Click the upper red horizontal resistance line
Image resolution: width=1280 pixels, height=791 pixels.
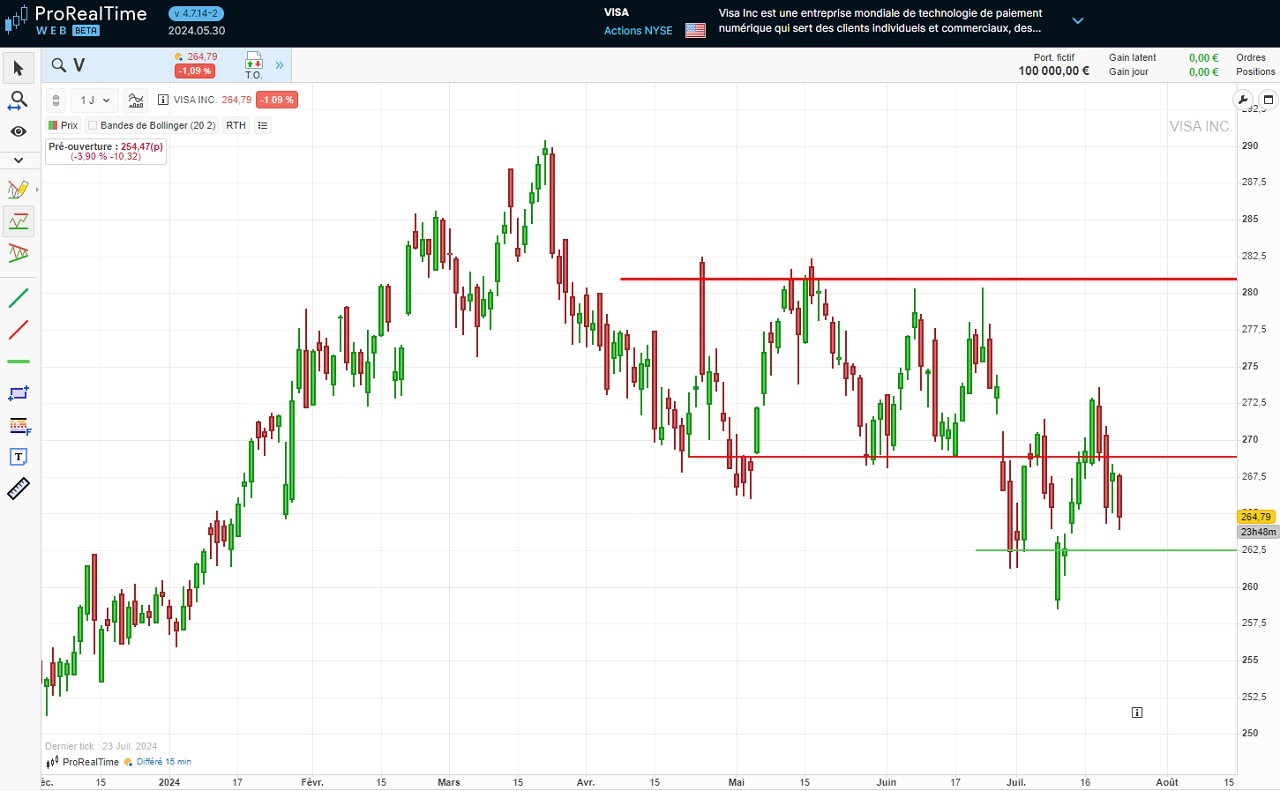[x=928, y=279]
